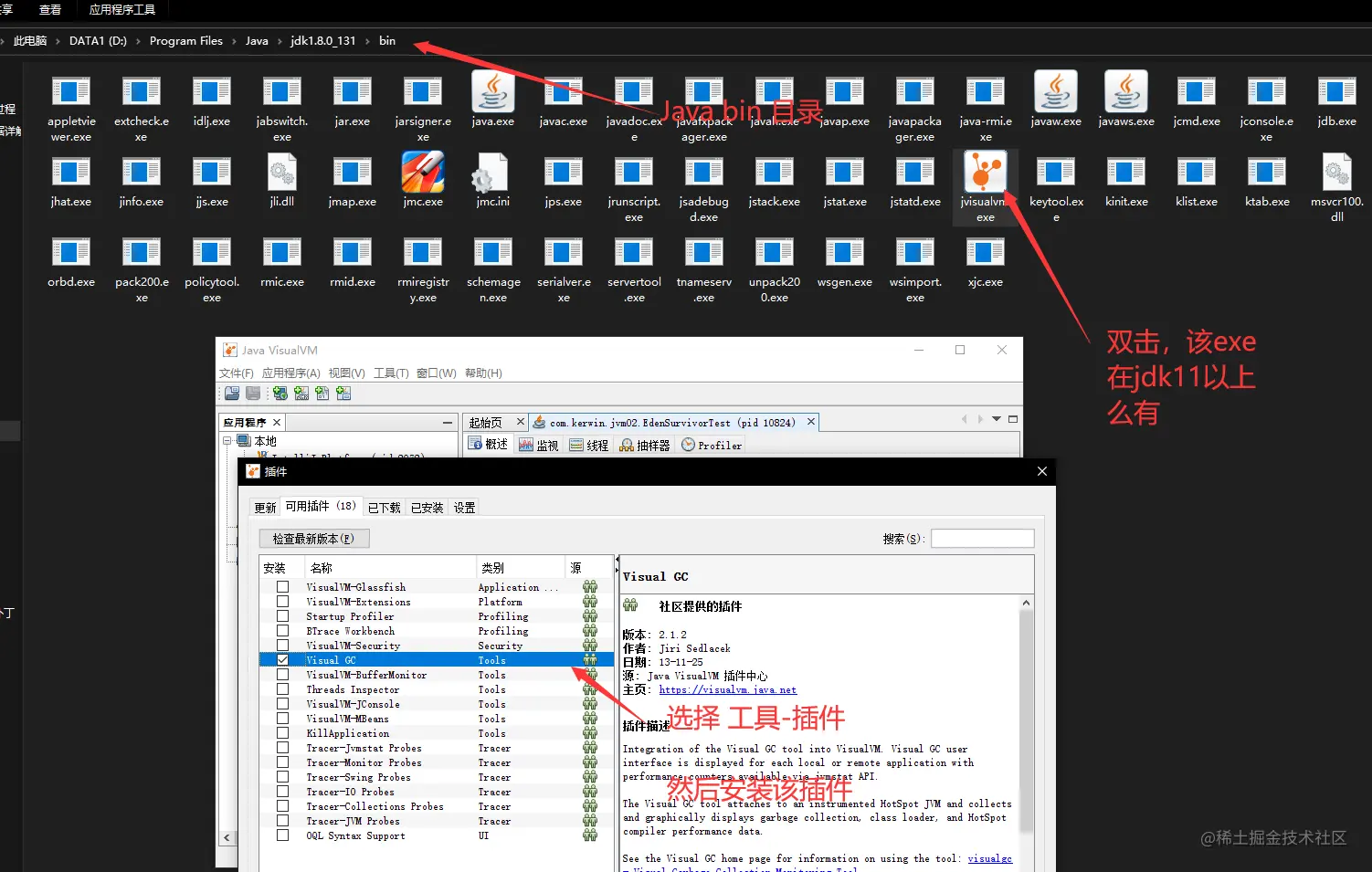The width and height of the screenshot is (1372, 872).
Task: Expand the breadcrumb chevron after Java
Action: (280, 41)
